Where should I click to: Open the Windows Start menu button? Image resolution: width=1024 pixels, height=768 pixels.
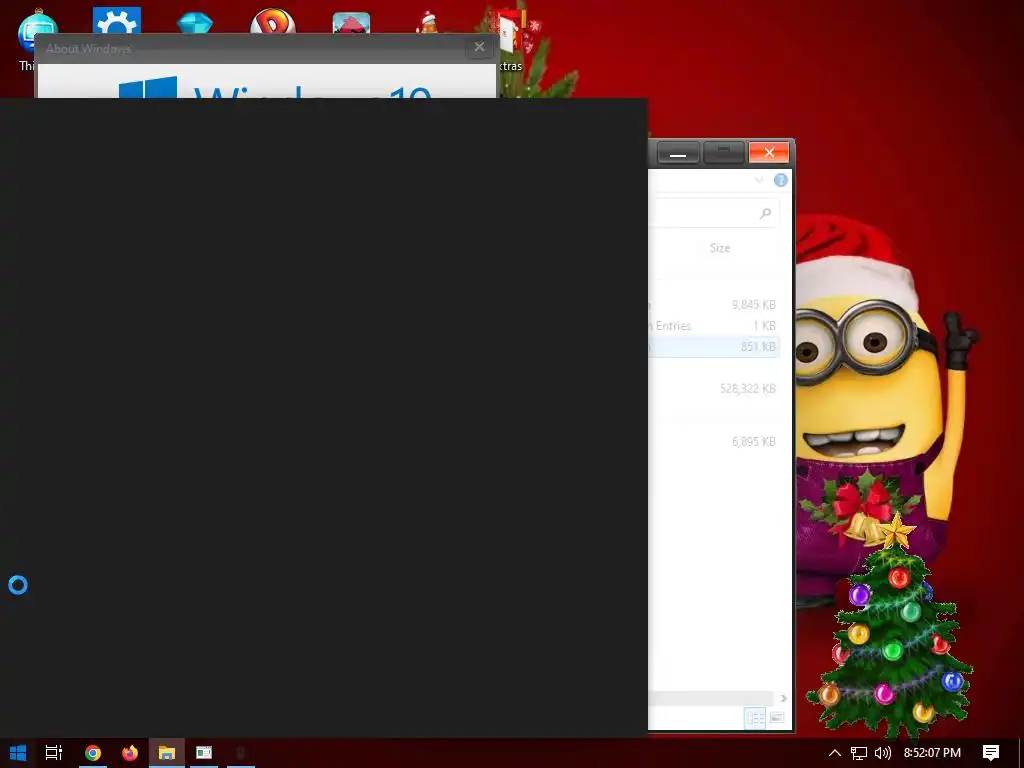(x=18, y=753)
